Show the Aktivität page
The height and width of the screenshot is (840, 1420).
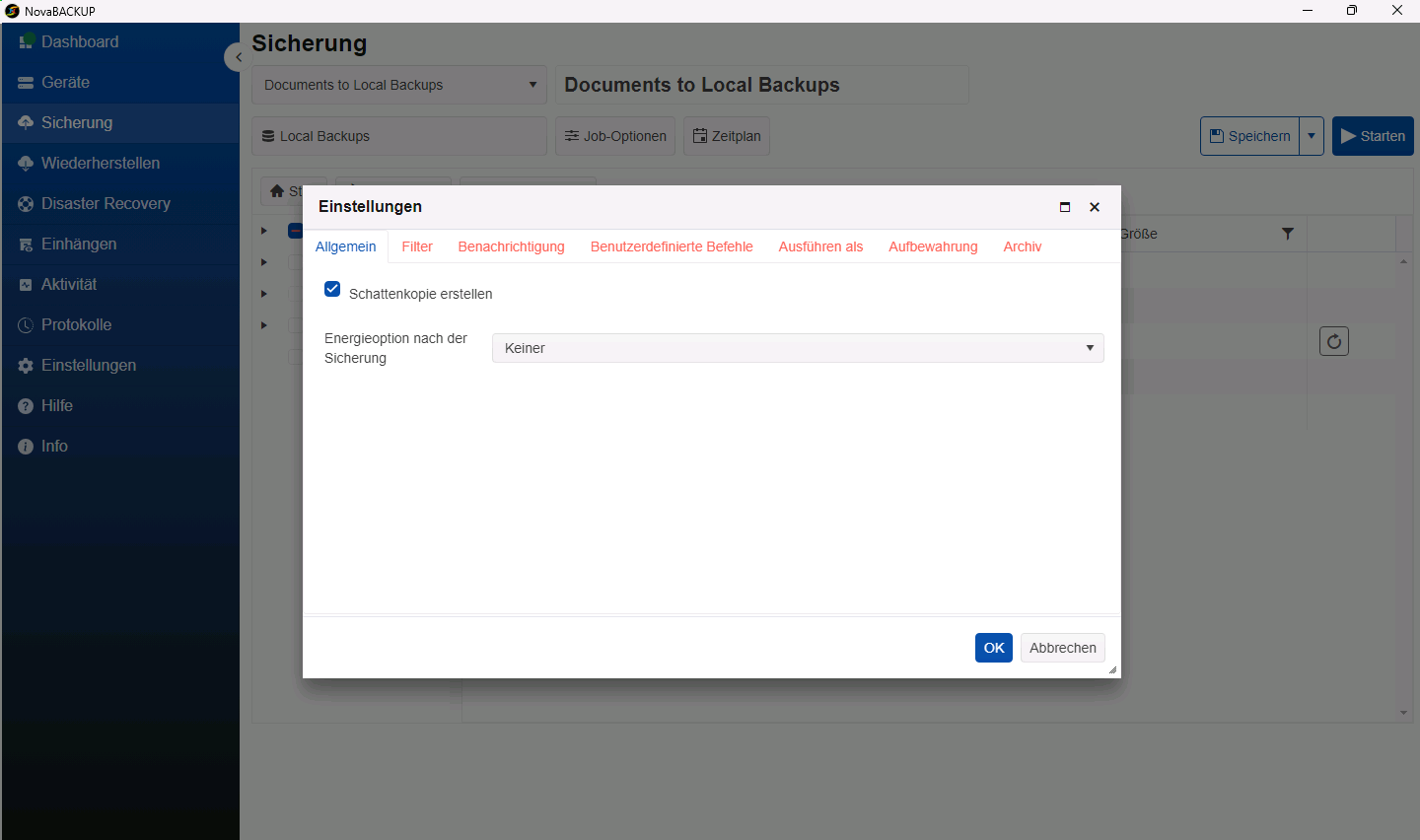119,285
